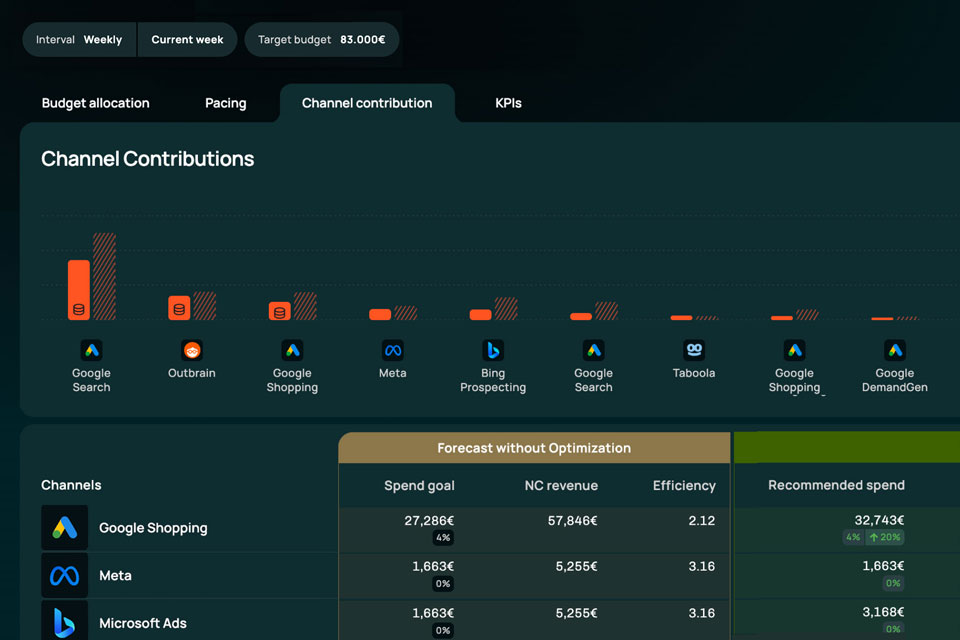Click the Taboola chart label
Screen dimensions: 960x640
click(x=694, y=373)
